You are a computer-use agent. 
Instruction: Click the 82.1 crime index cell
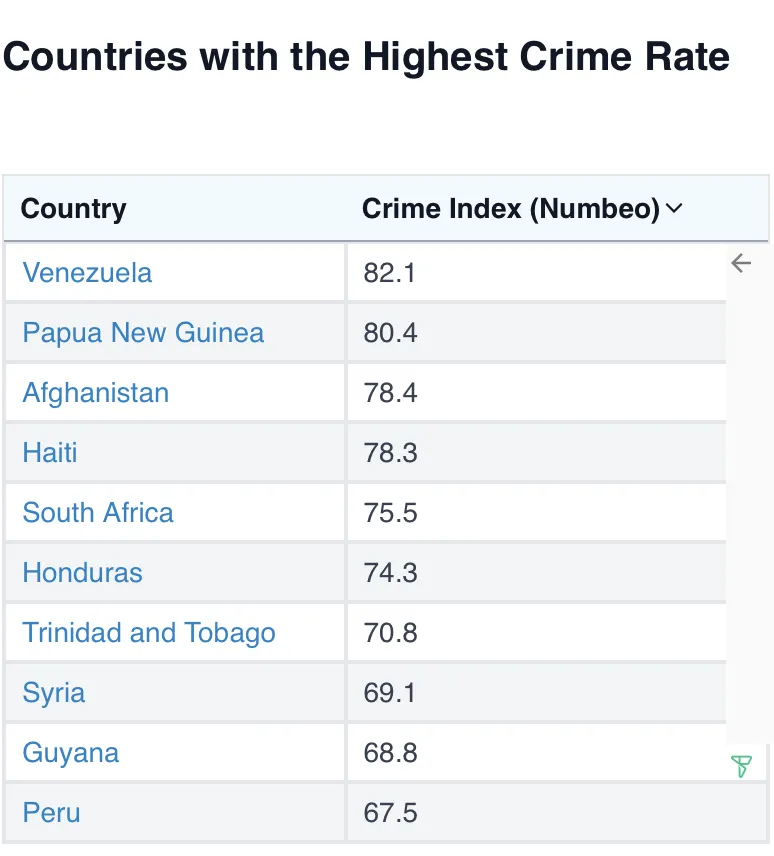[x=390, y=273]
